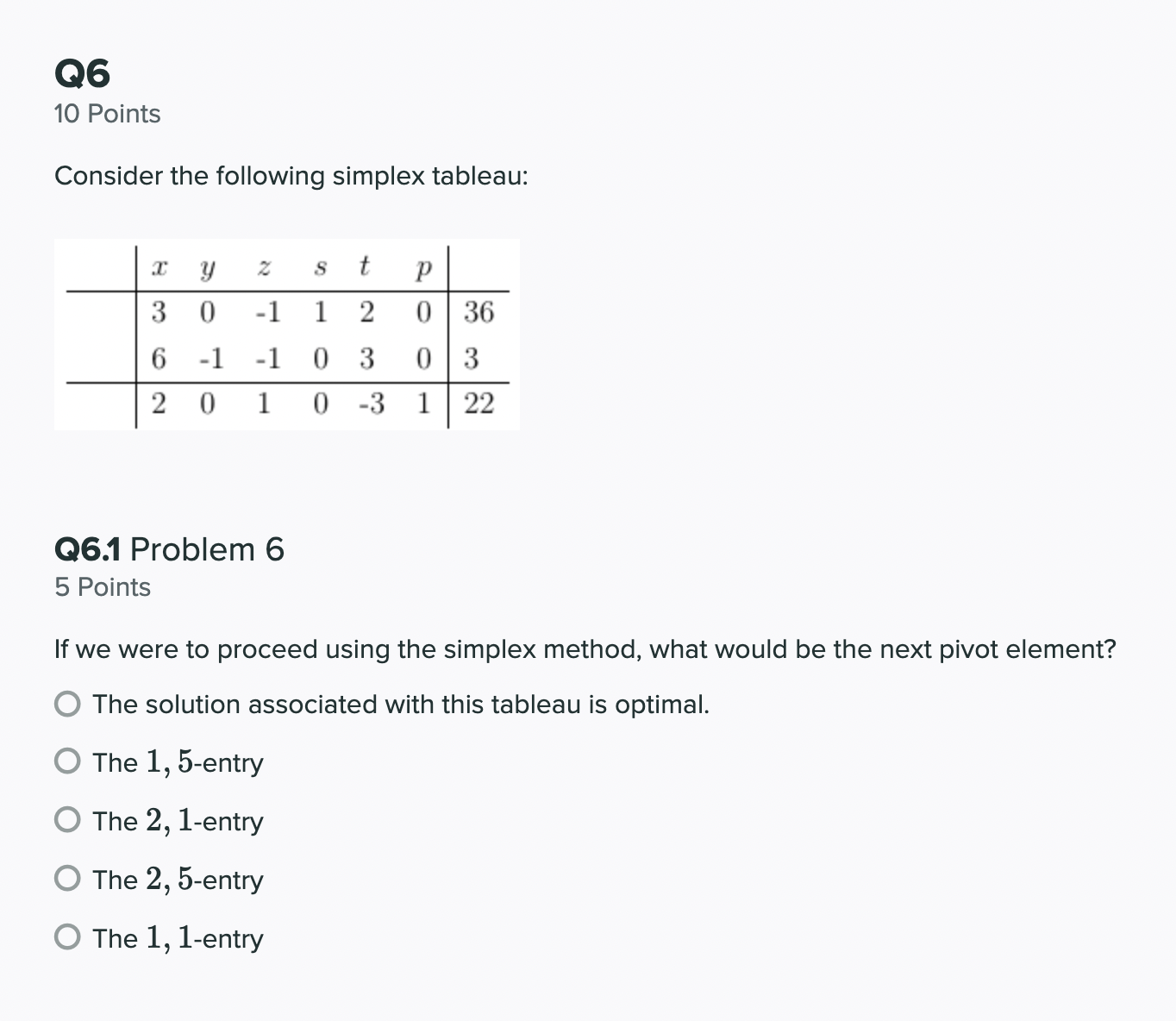The width and height of the screenshot is (1176, 1021).
Task: Select the '2, 1-entry' answer option
Action: pos(66,820)
